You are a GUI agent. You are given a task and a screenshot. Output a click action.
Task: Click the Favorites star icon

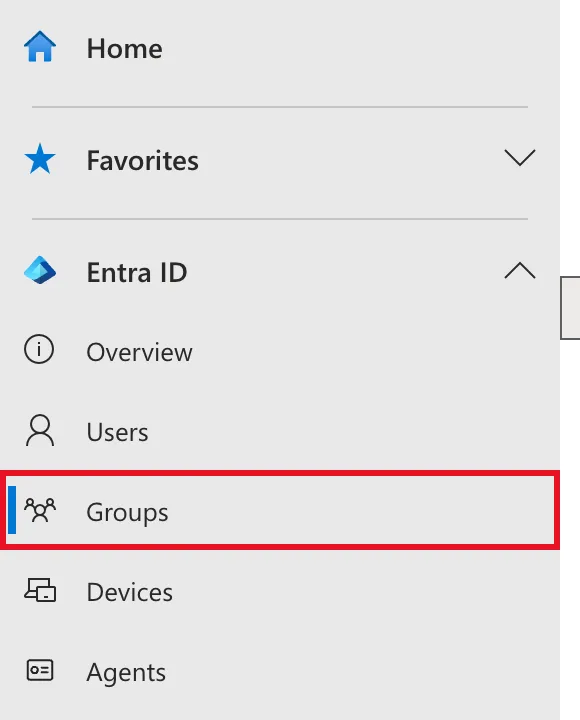click(x=40, y=159)
